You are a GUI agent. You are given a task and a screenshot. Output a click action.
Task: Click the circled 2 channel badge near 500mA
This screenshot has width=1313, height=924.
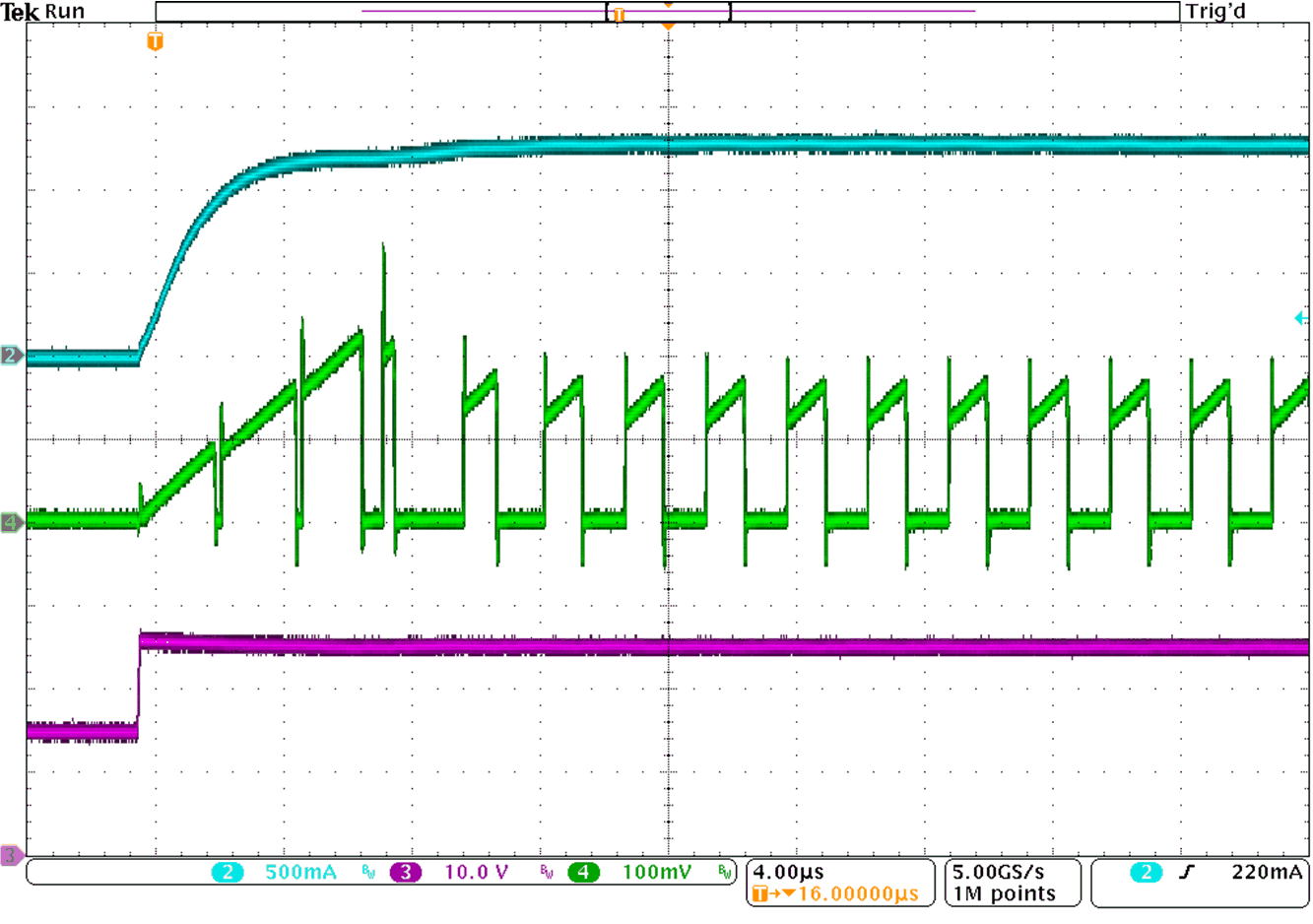228,871
